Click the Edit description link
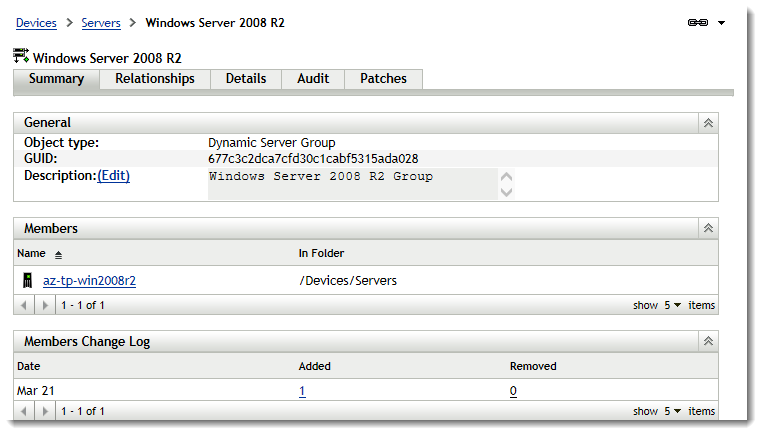Viewport: 762px width, 435px height. point(113,176)
